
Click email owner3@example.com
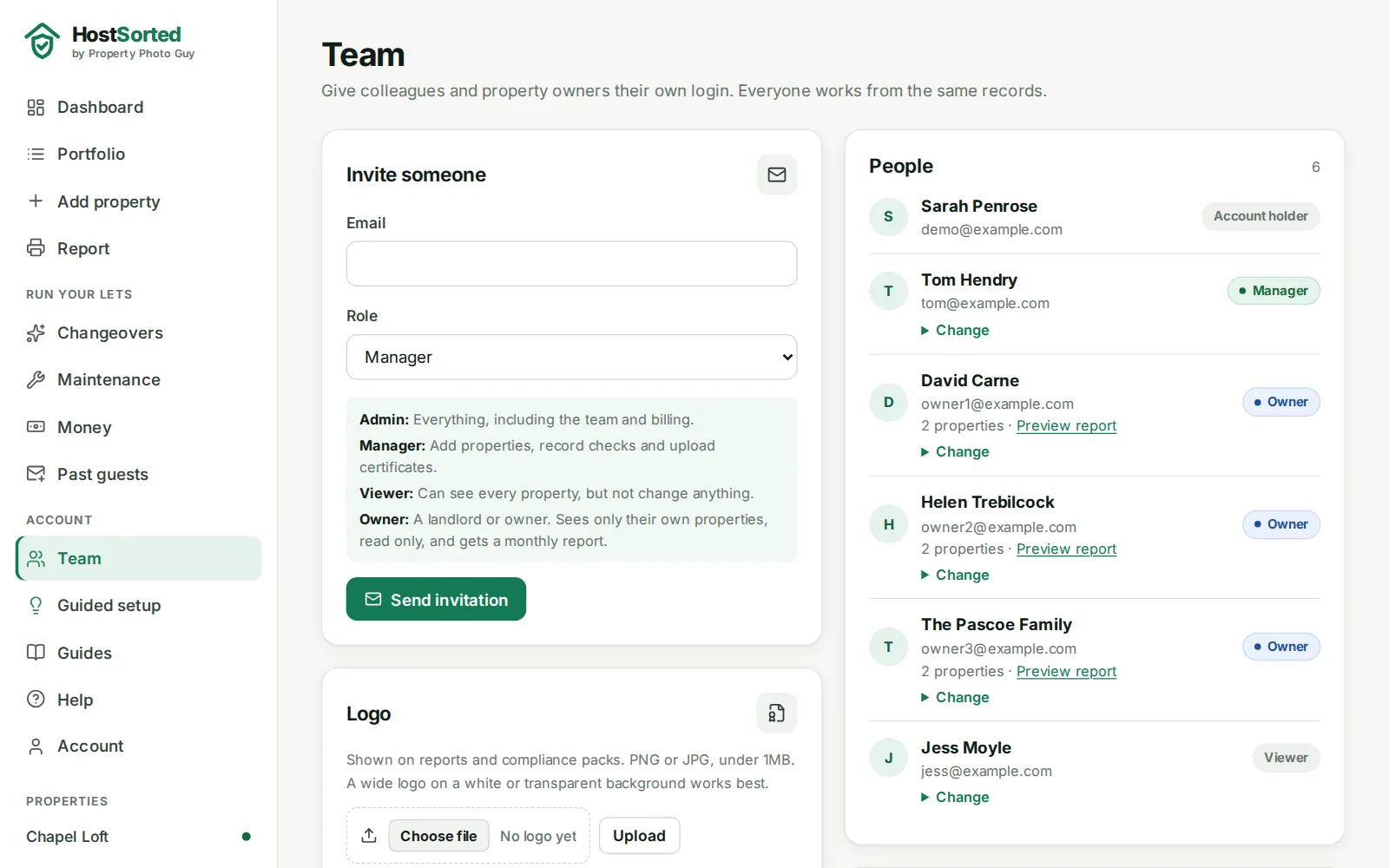click(x=998, y=648)
